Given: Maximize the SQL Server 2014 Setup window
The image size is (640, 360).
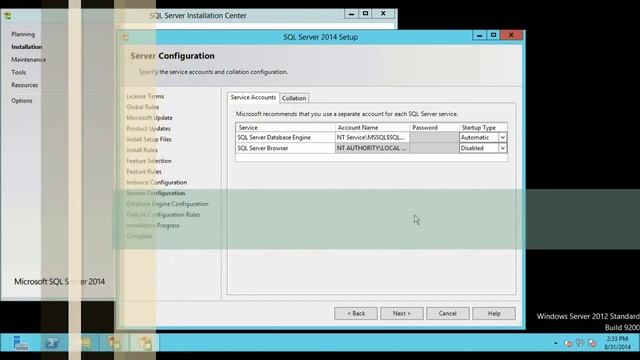Looking at the screenshot, I should (x=493, y=35).
